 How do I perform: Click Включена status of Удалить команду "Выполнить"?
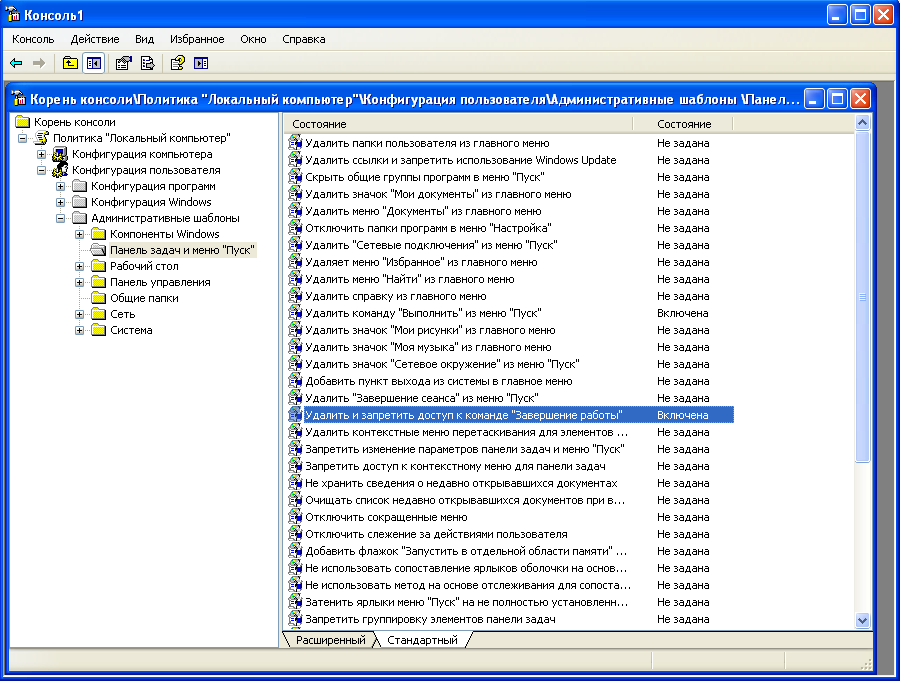682,313
